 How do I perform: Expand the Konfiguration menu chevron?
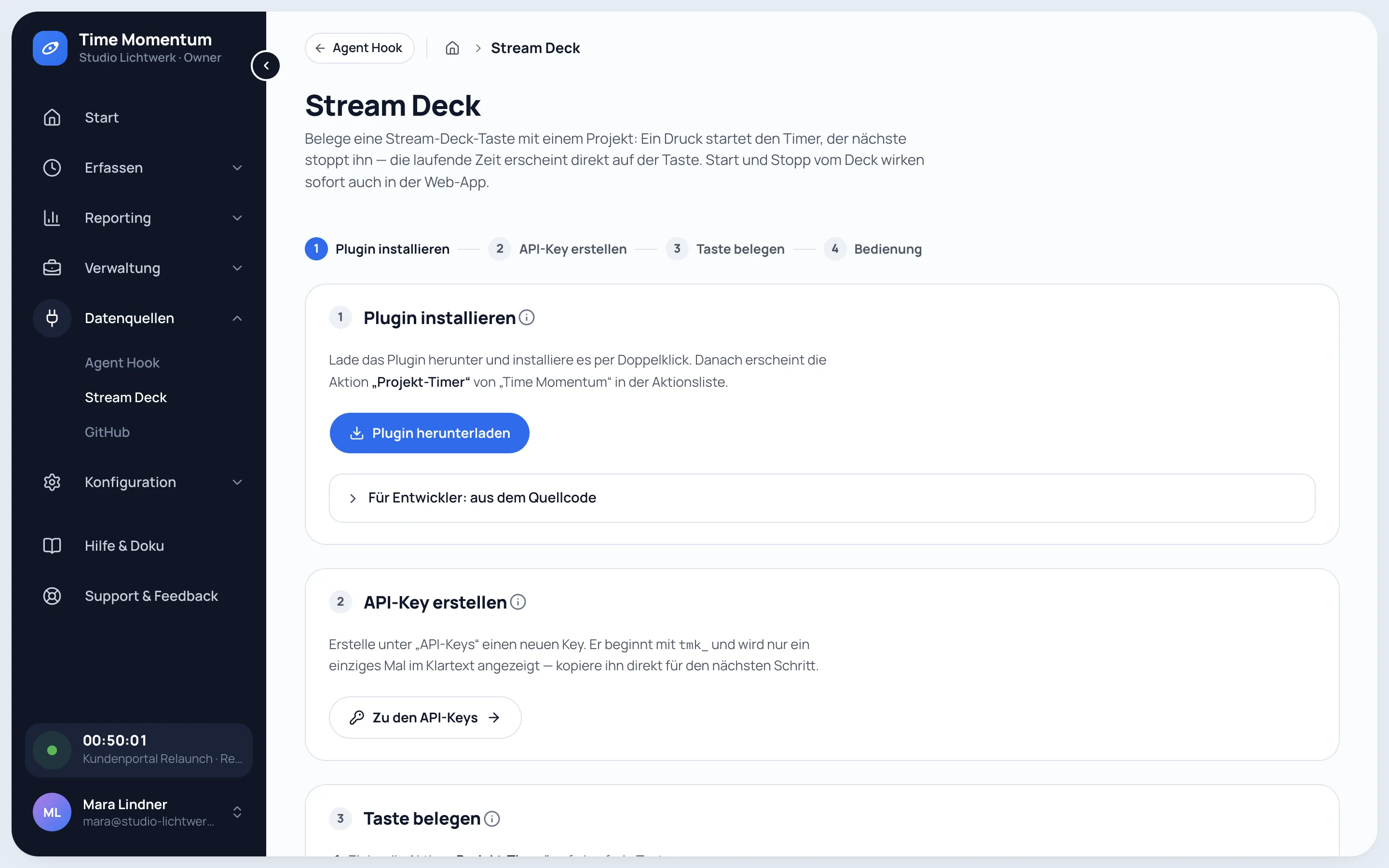click(x=237, y=482)
